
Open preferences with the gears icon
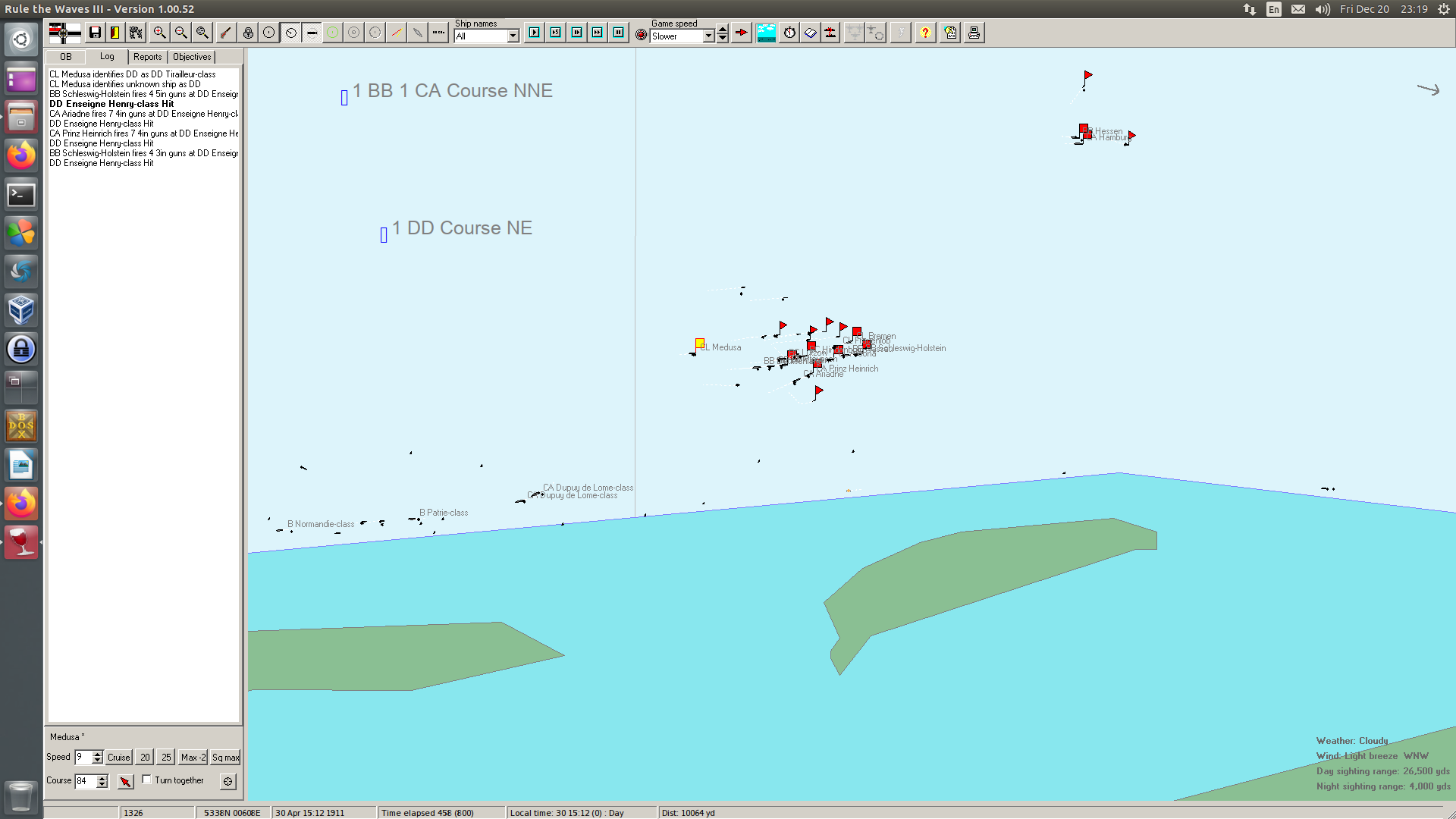(136, 33)
